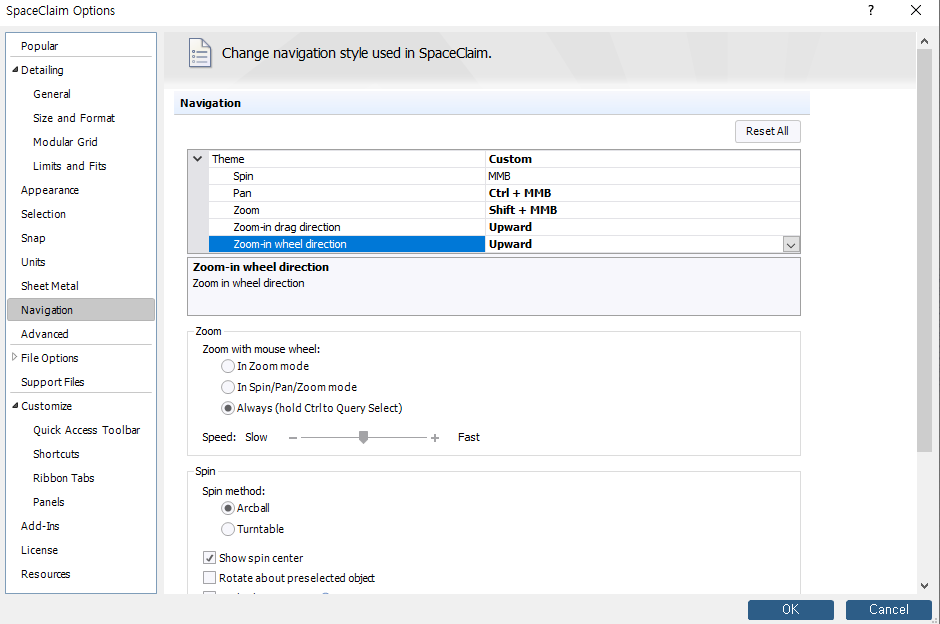Open Quick Access Toolbar customization
The image size is (940, 624).
pyautogui.click(x=86, y=430)
